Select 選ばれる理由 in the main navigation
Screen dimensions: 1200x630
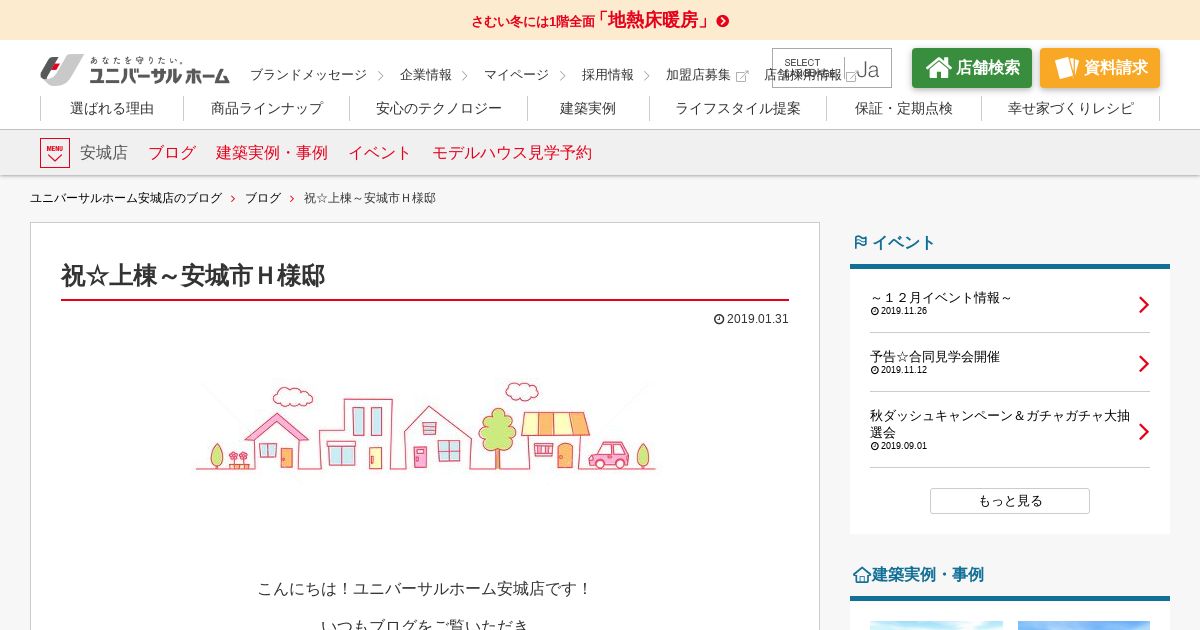pos(112,108)
